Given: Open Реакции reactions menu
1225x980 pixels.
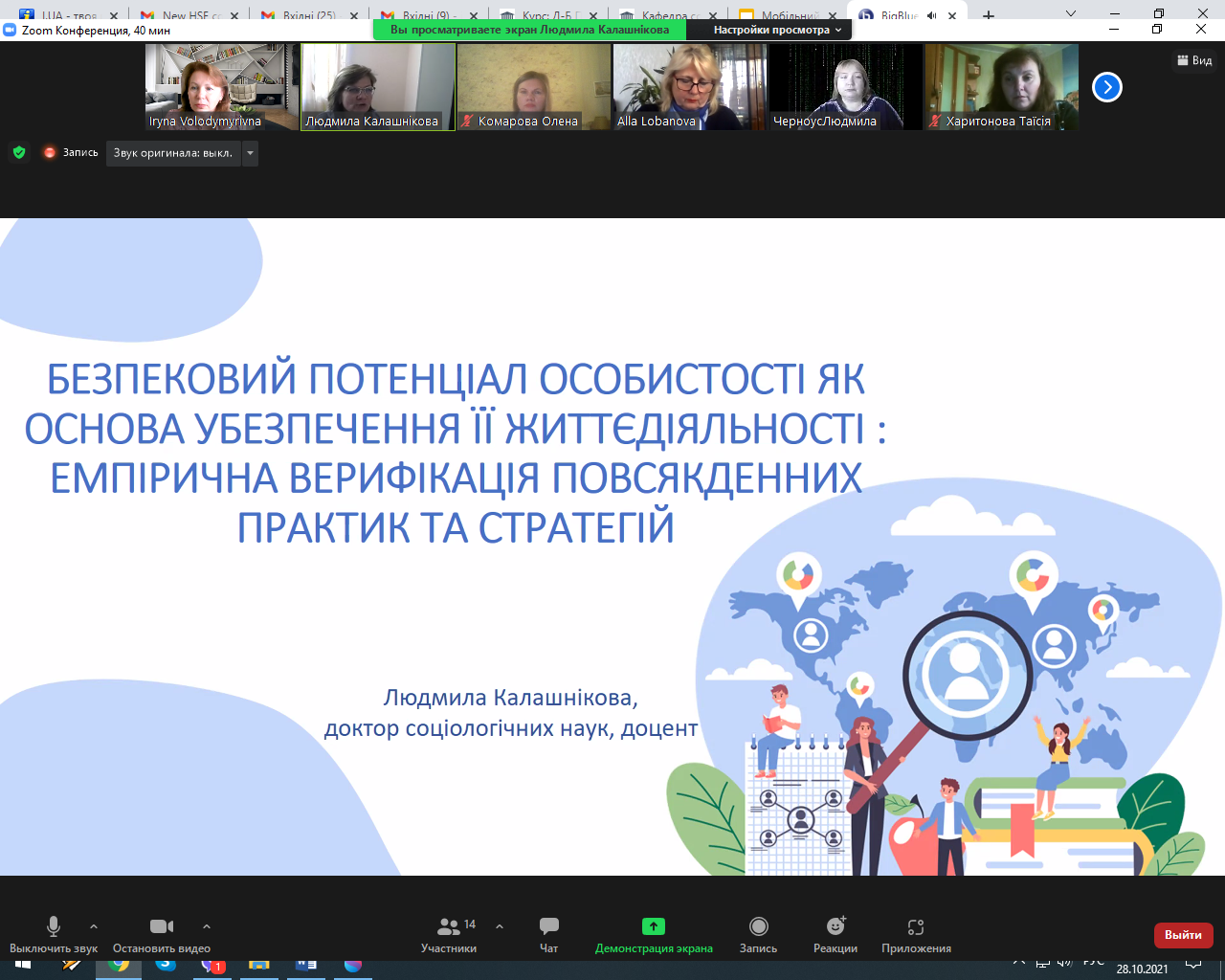Looking at the screenshot, I should pos(835,934).
